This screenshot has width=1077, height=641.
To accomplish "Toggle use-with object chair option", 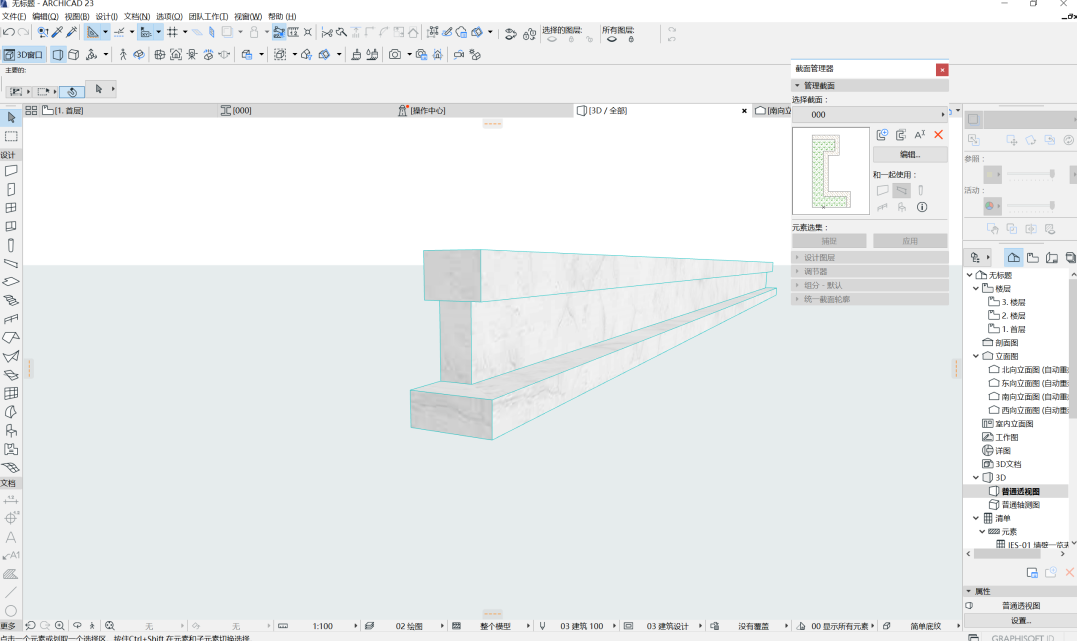I will pos(902,207).
